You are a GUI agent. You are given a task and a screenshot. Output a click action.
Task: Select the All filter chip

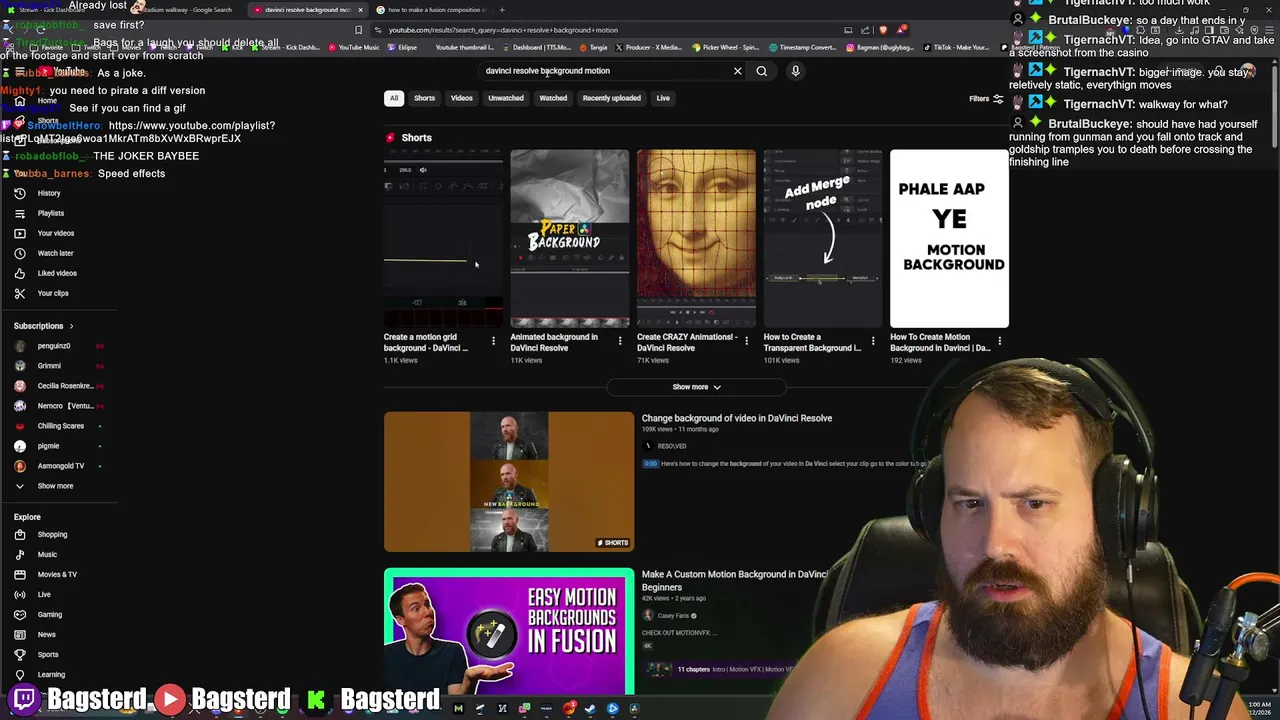point(394,98)
